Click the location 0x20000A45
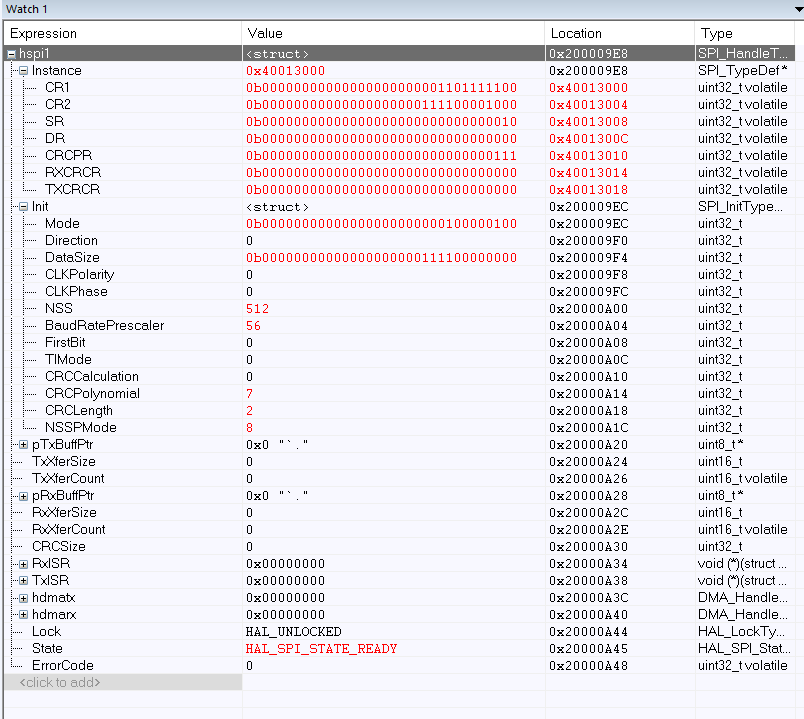Viewport: 804px width, 719px height. coord(589,649)
